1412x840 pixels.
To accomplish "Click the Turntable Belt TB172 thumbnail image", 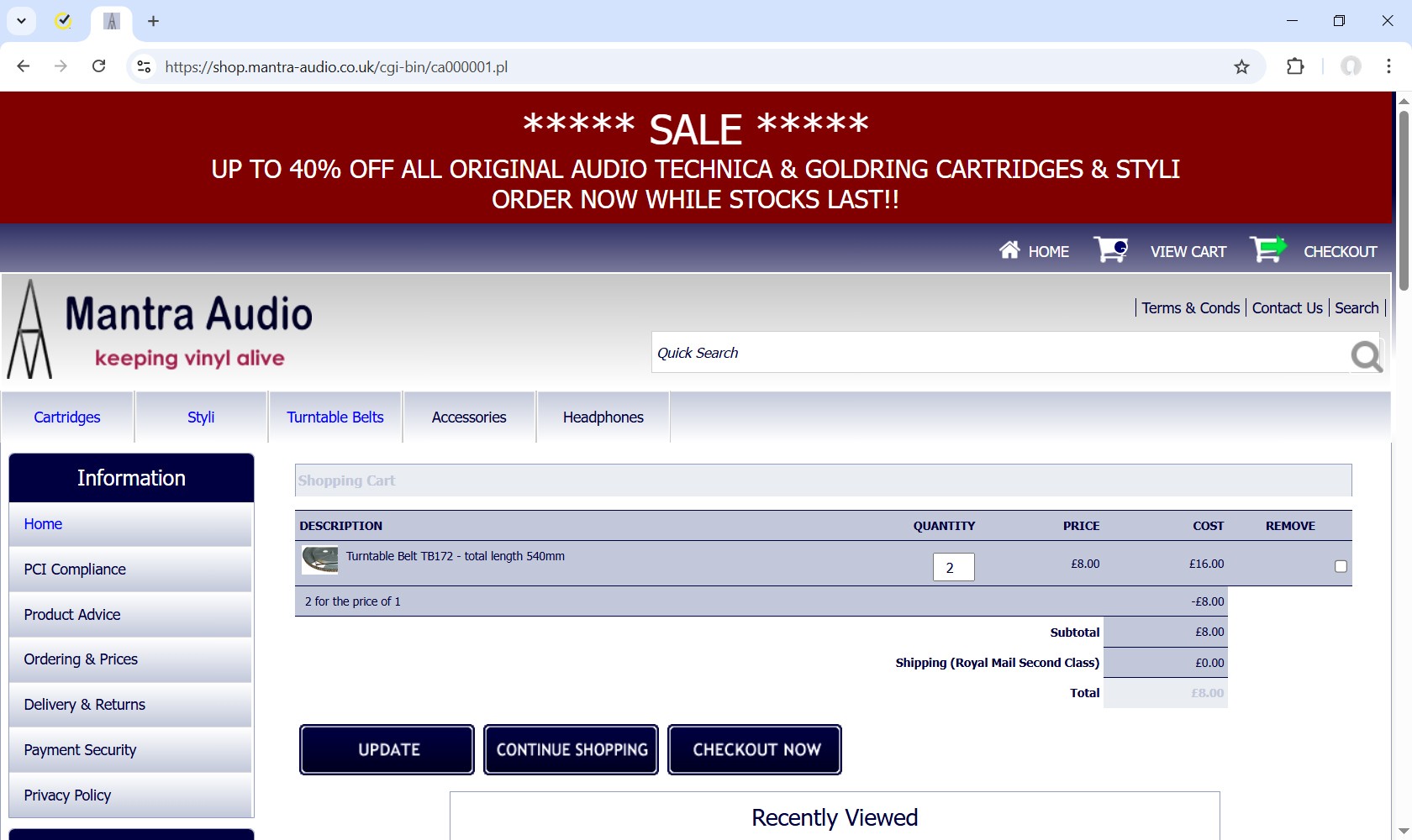I will click(319, 560).
